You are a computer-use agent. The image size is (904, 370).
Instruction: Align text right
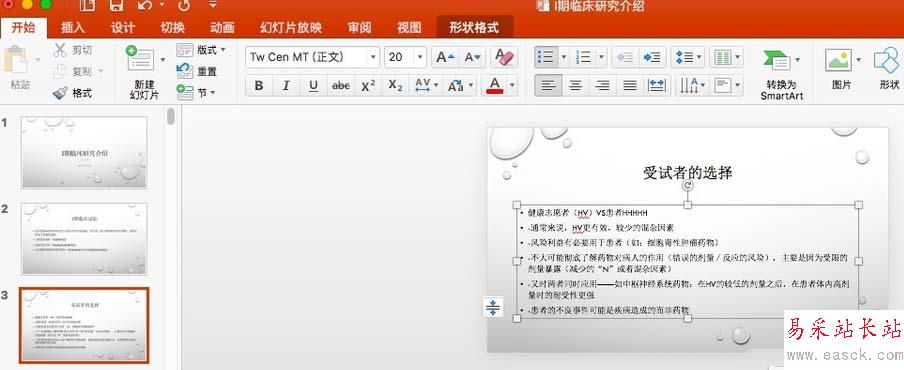tap(602, 86)
